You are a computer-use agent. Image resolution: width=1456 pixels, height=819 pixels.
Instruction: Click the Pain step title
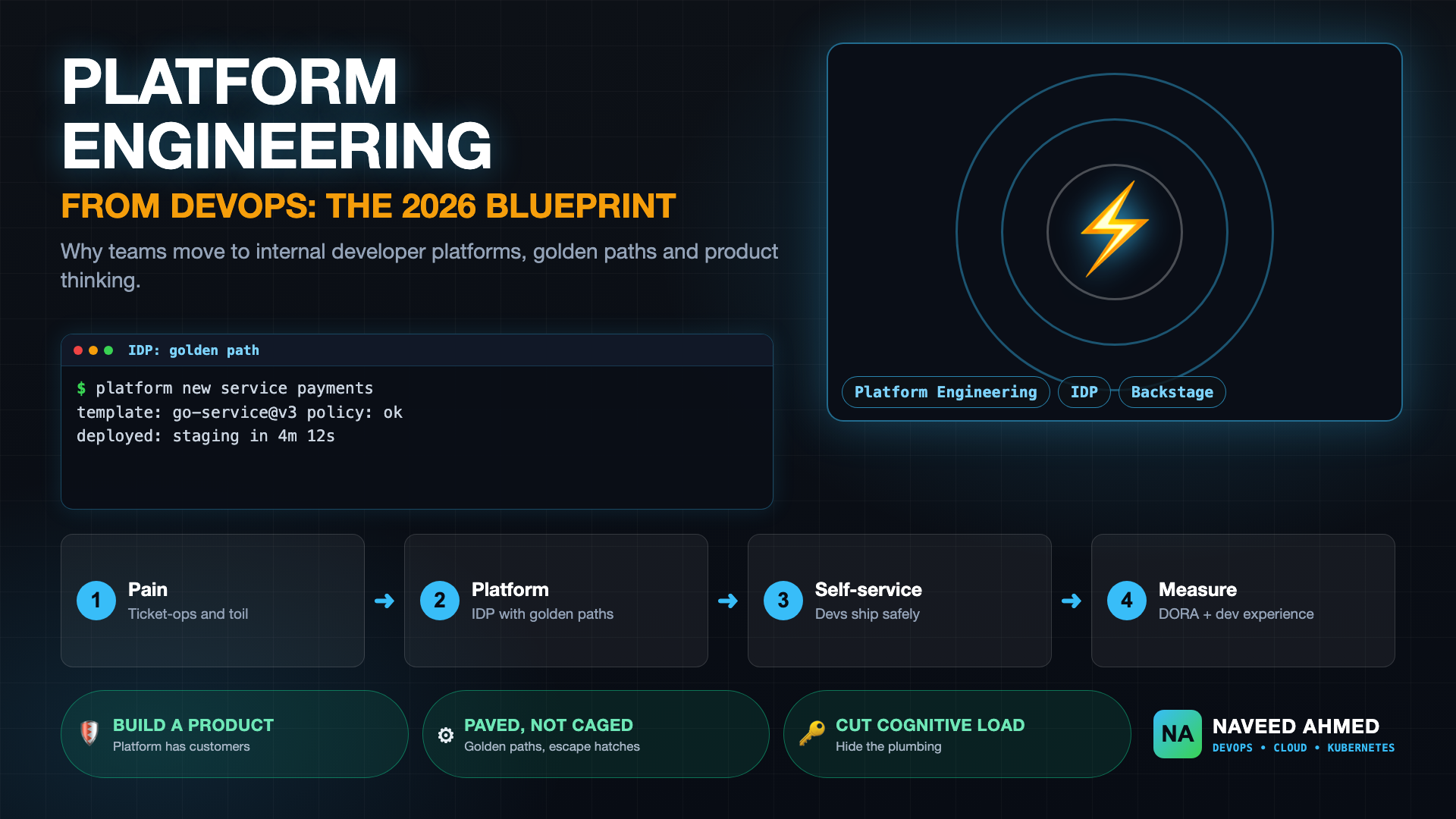pyautogui.click(x=148, y=589)
